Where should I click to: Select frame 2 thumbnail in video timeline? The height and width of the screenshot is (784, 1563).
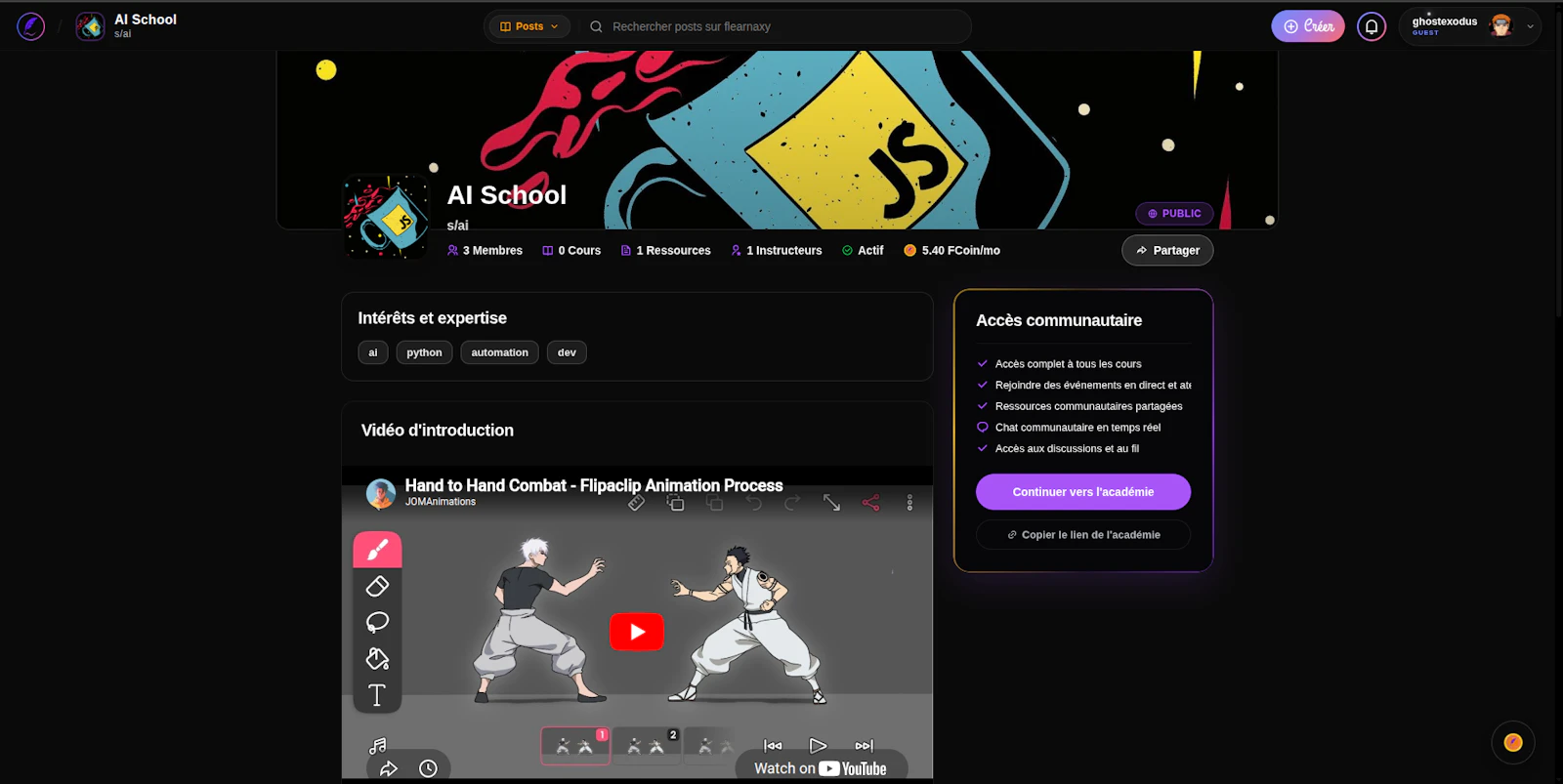pyautogui.click(x=646, y=746)
